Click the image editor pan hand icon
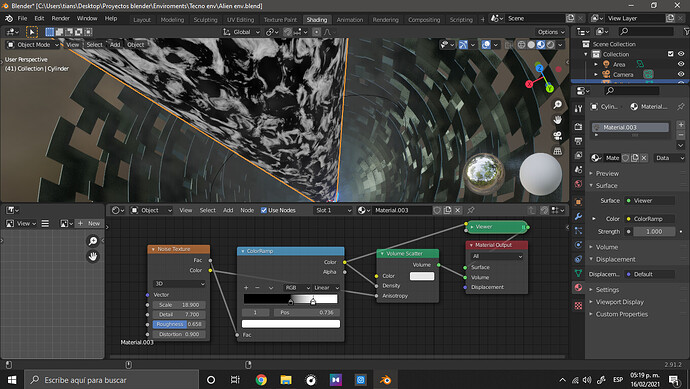Viewport: 690px width, 389px height. tap(93, 256)
